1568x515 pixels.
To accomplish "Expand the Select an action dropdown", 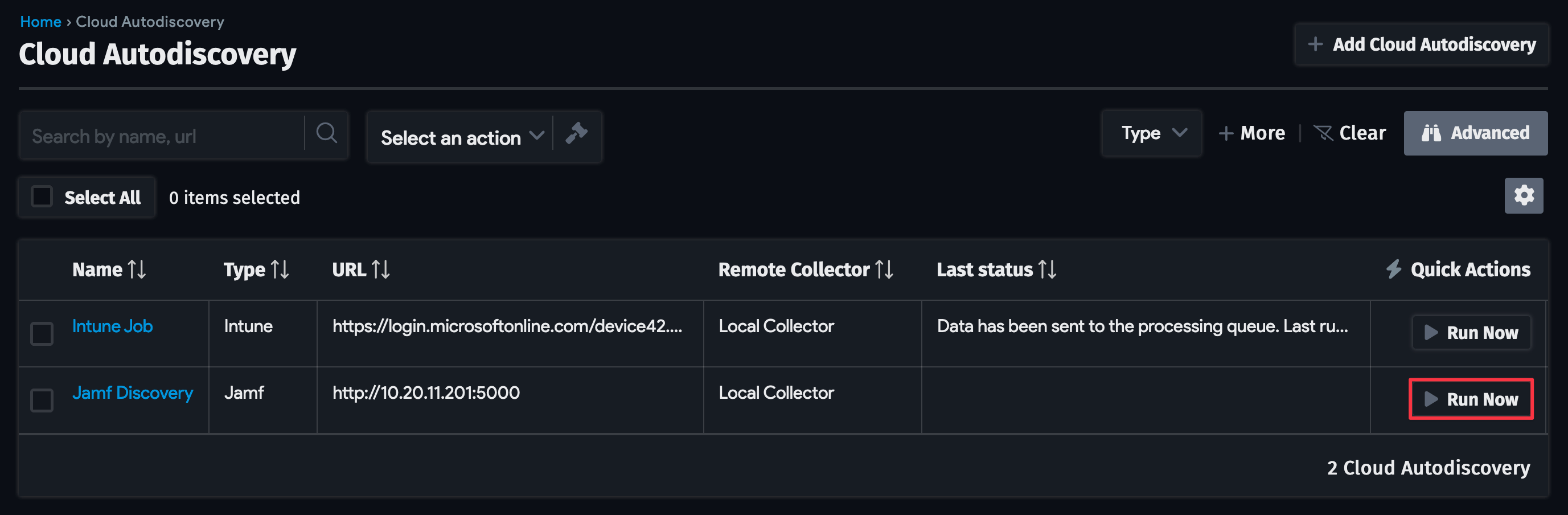I will click(460, 137).
